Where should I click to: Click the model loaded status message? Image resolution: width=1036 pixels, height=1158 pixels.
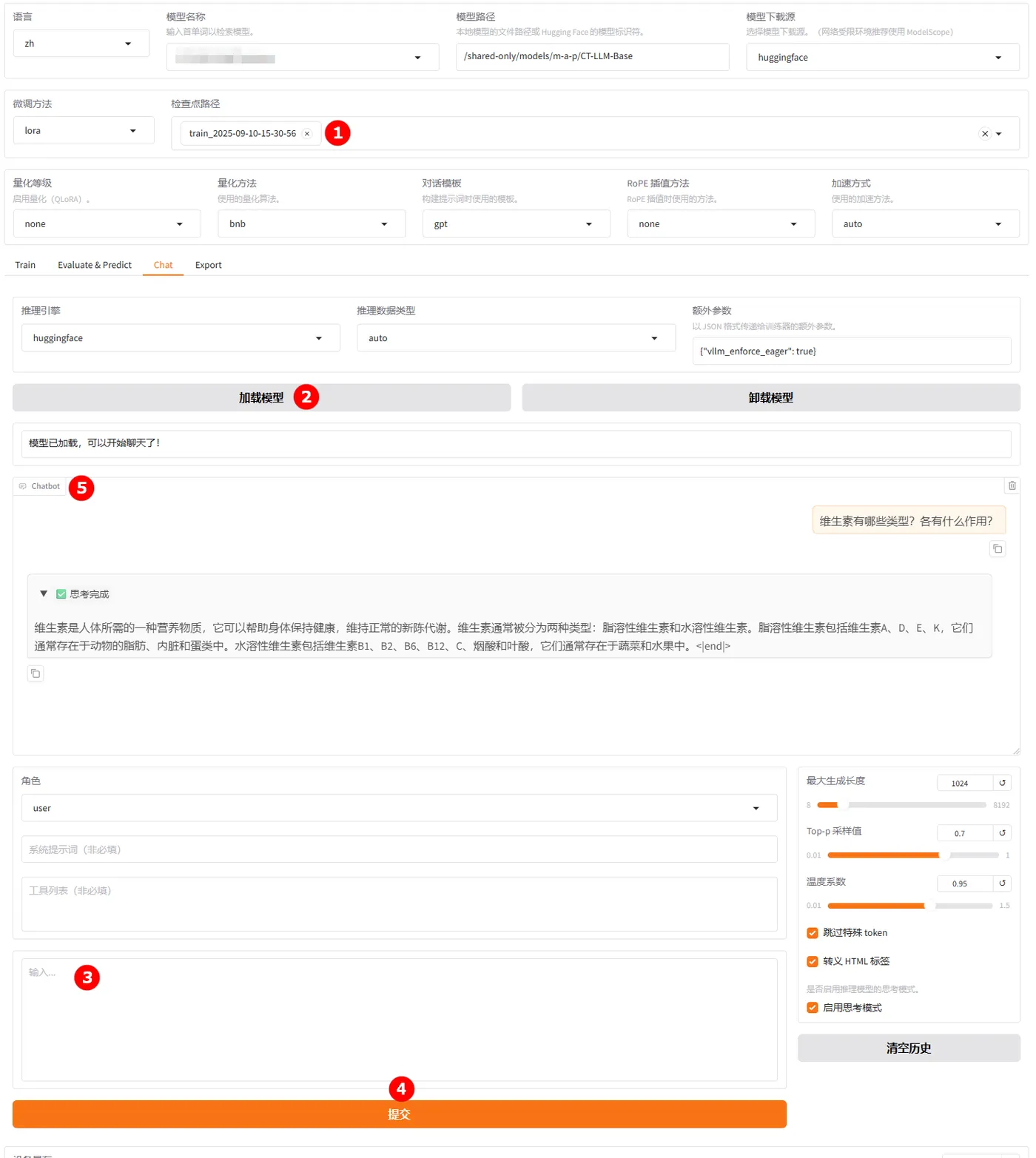click(x=517, y=444)
